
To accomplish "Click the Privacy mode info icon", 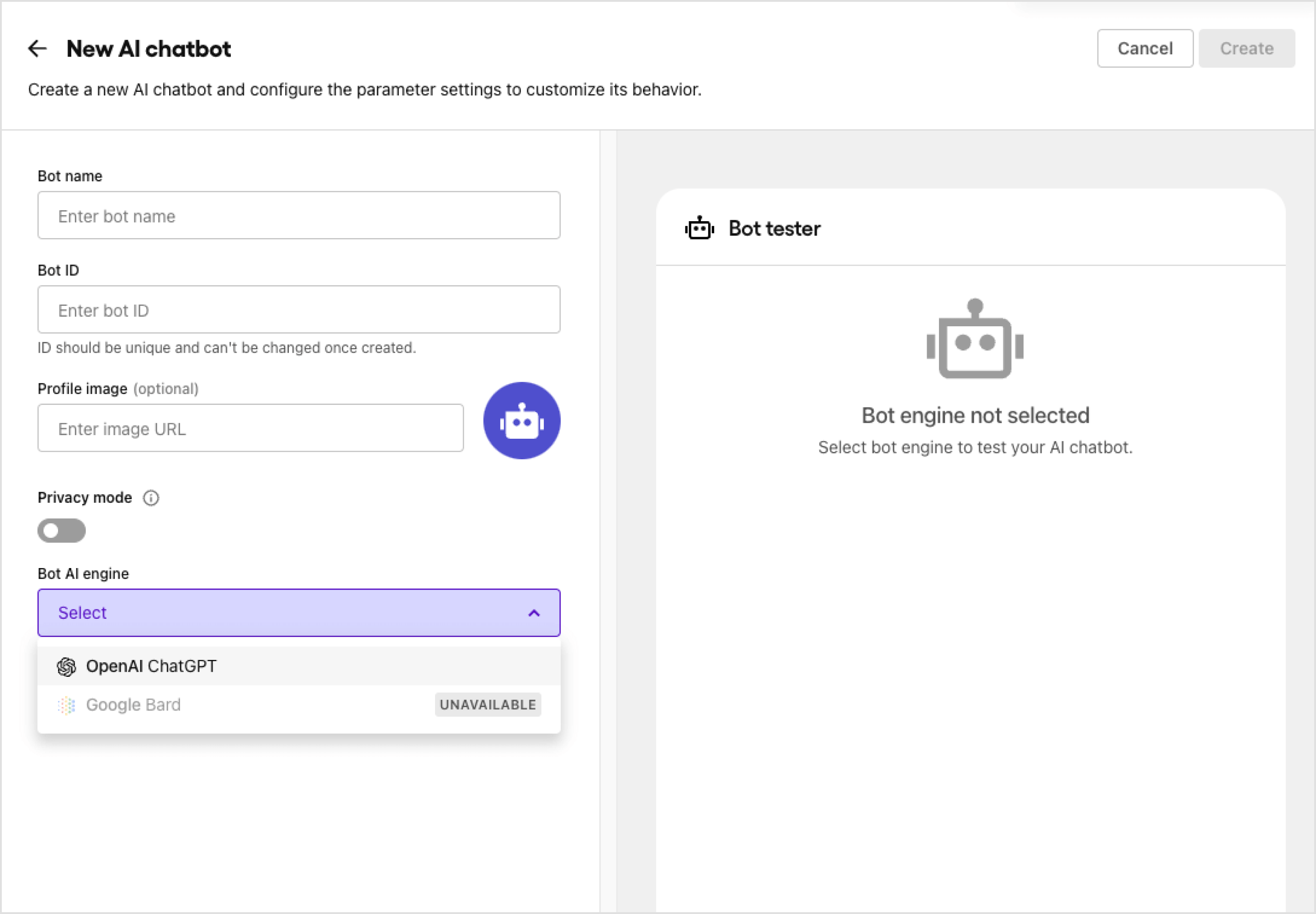I will (x=151, y=498).
